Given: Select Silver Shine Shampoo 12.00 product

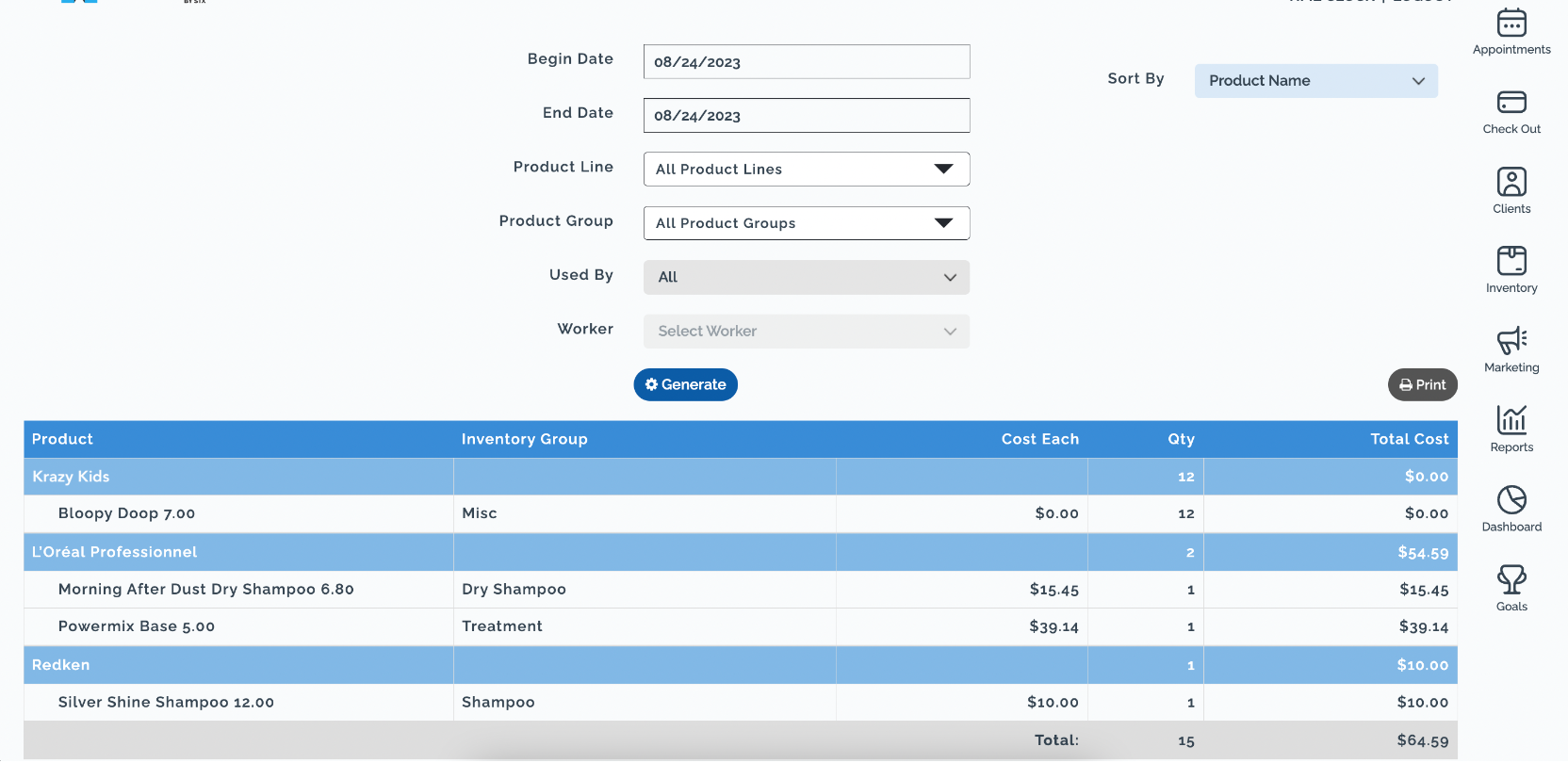Looking at the screenshot, I should point(166,703).
